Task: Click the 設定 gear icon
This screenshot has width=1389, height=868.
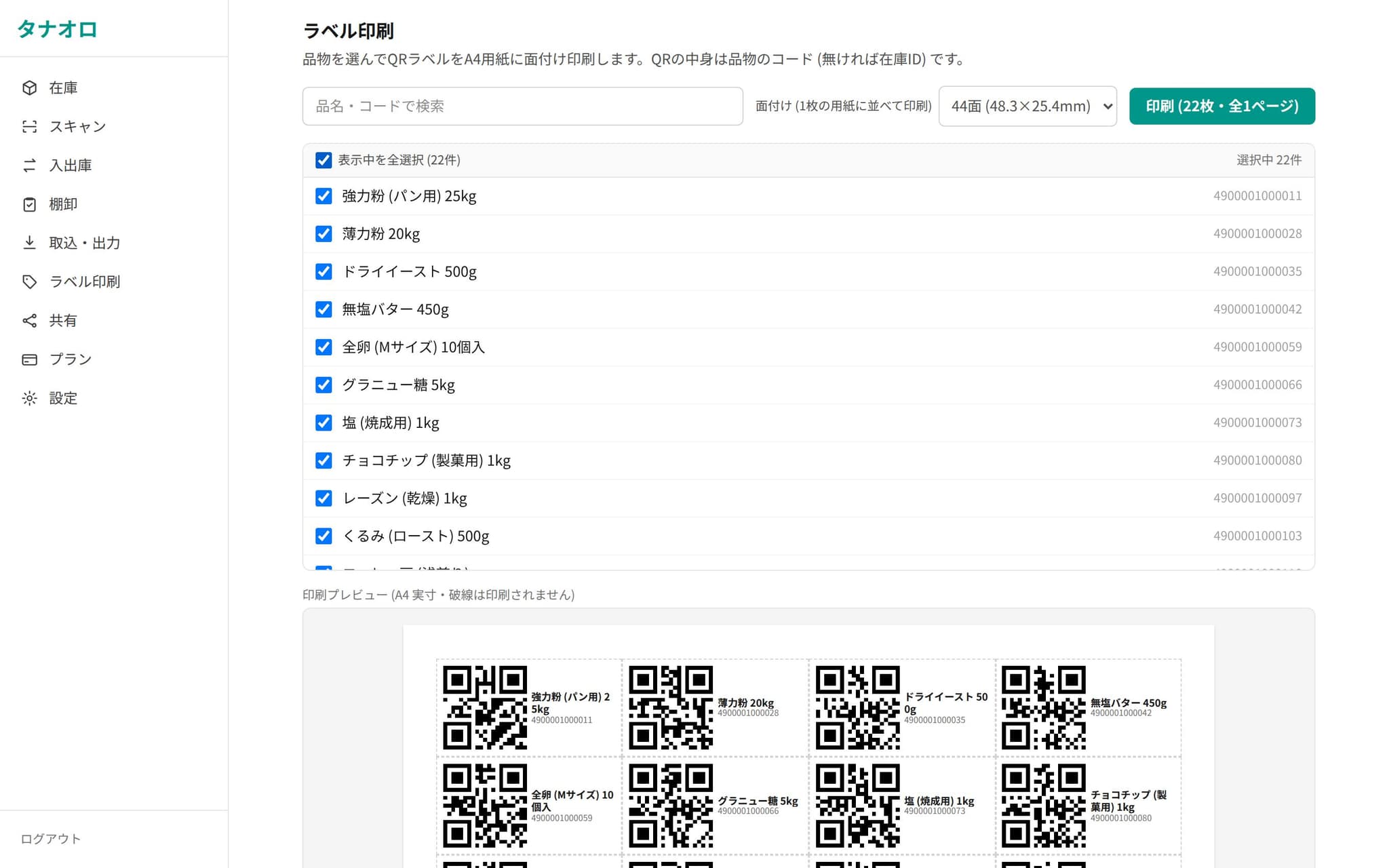Action: (29, 398)
